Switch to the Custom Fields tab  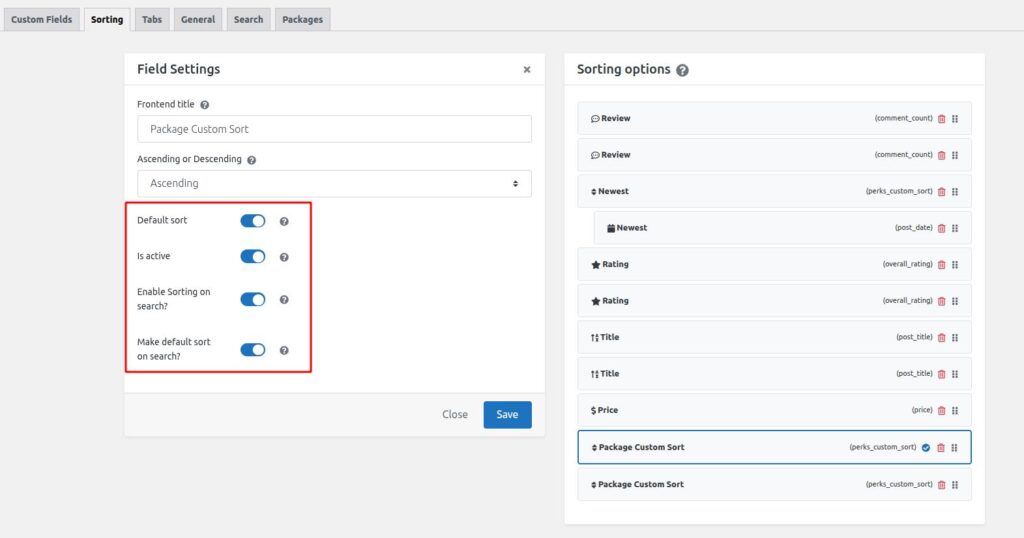tap(42, 19)
